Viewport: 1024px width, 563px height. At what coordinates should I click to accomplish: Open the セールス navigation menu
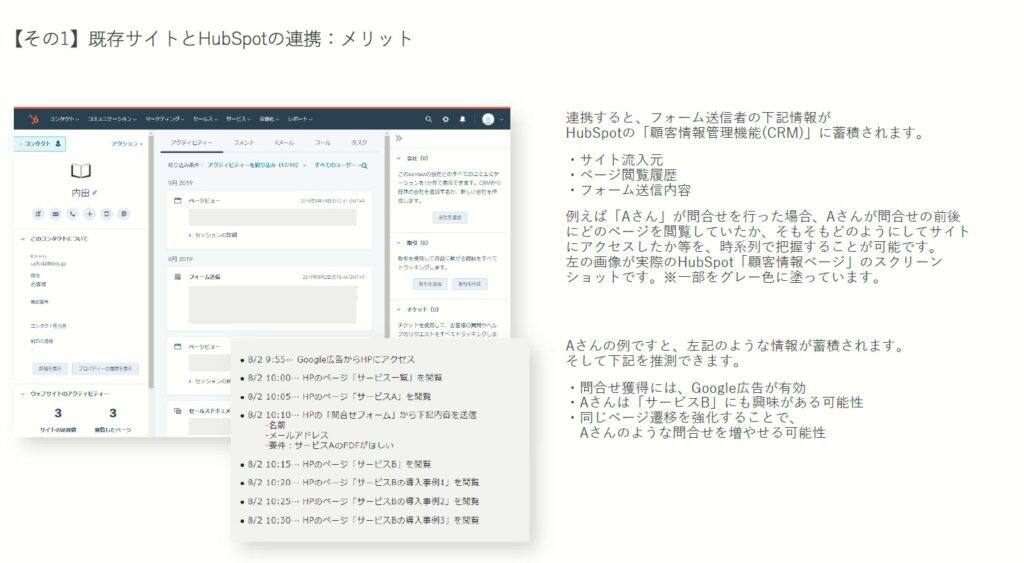point(205,120)
